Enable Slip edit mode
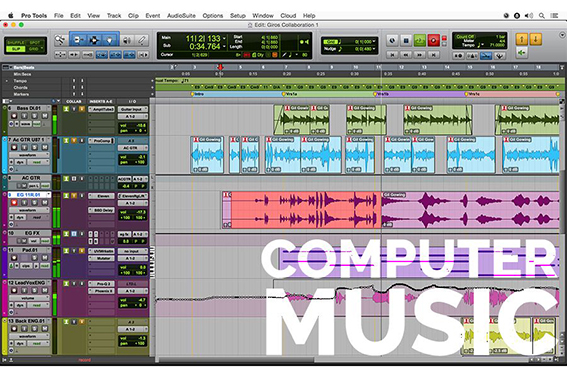Viewport: 567px width, 378px height. coord(16,48)
